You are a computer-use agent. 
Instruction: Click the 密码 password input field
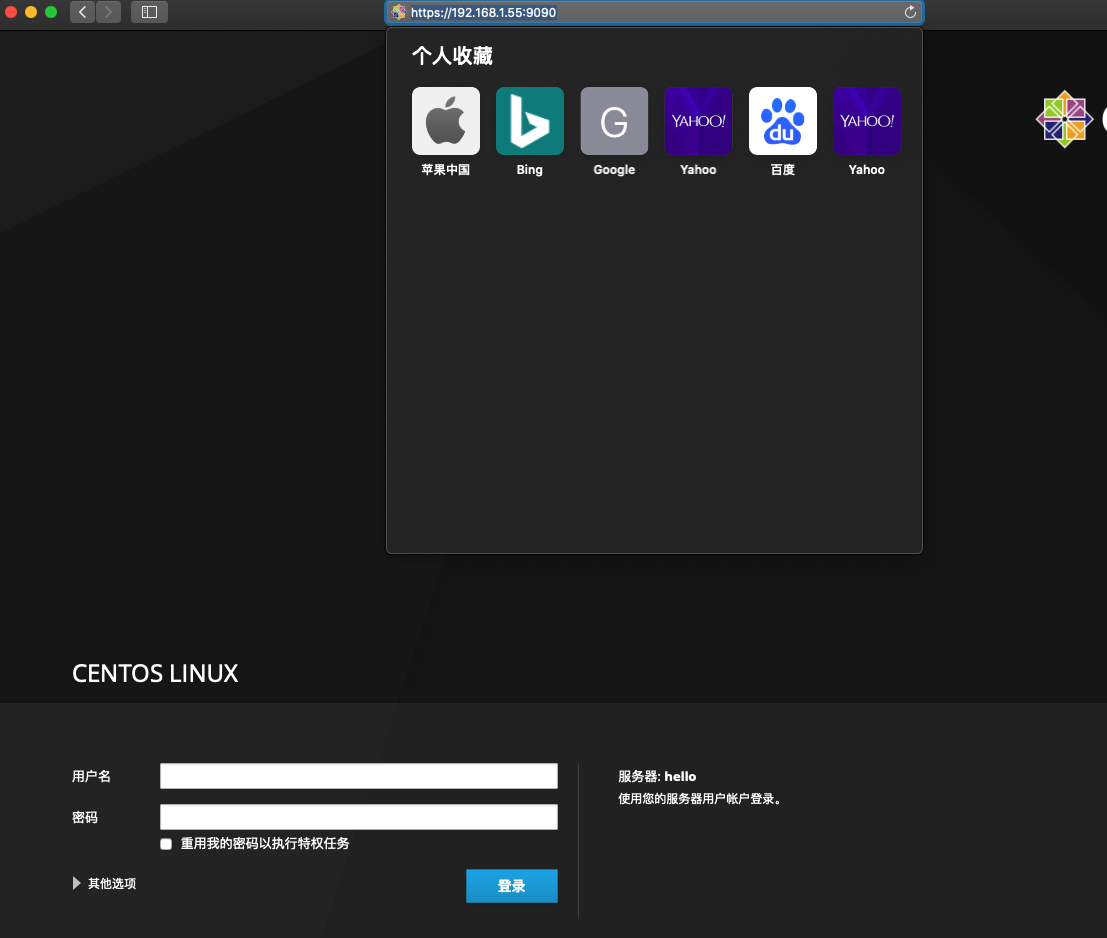[358, 817]
